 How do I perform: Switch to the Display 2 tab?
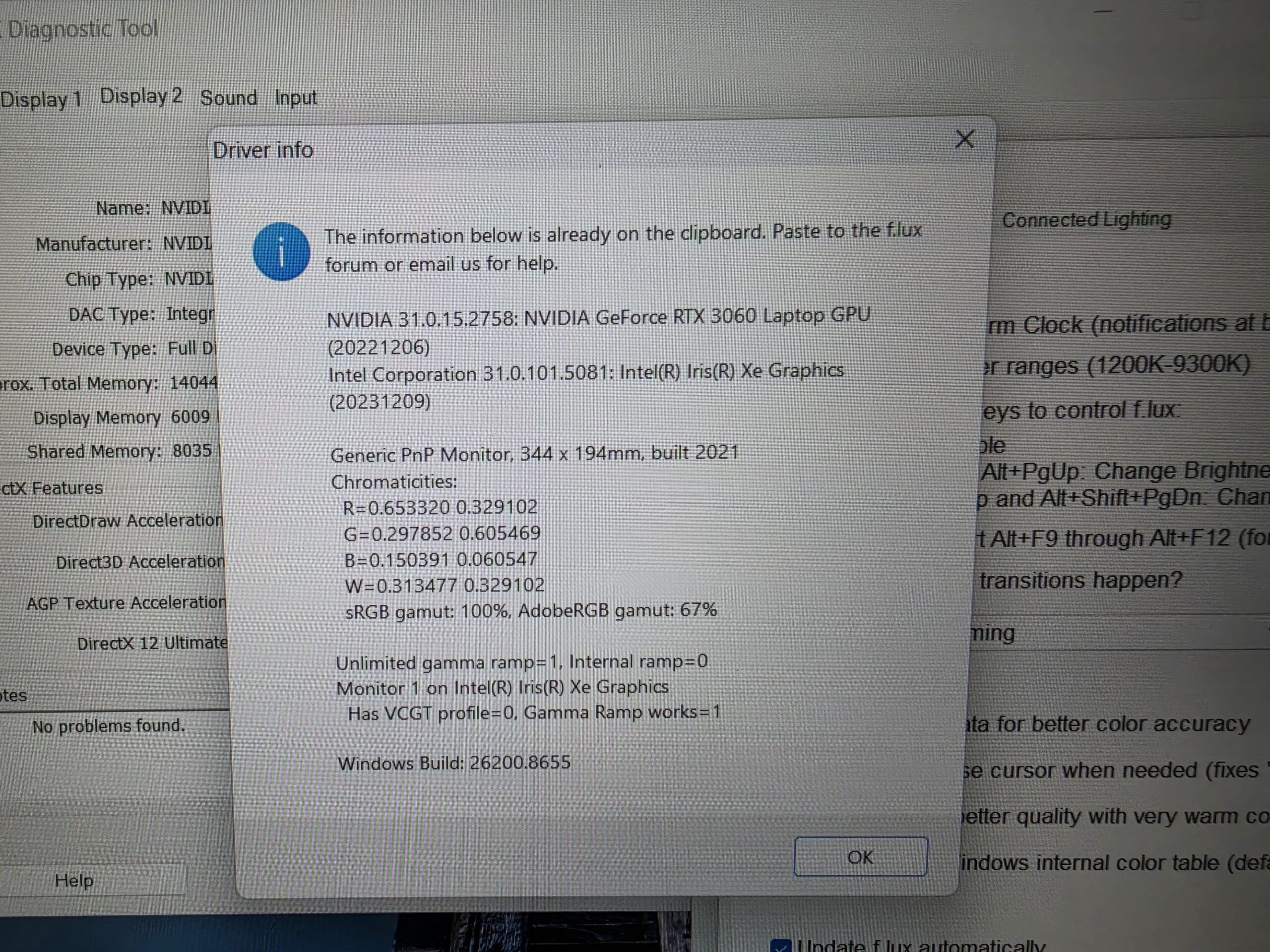(141, 96)
